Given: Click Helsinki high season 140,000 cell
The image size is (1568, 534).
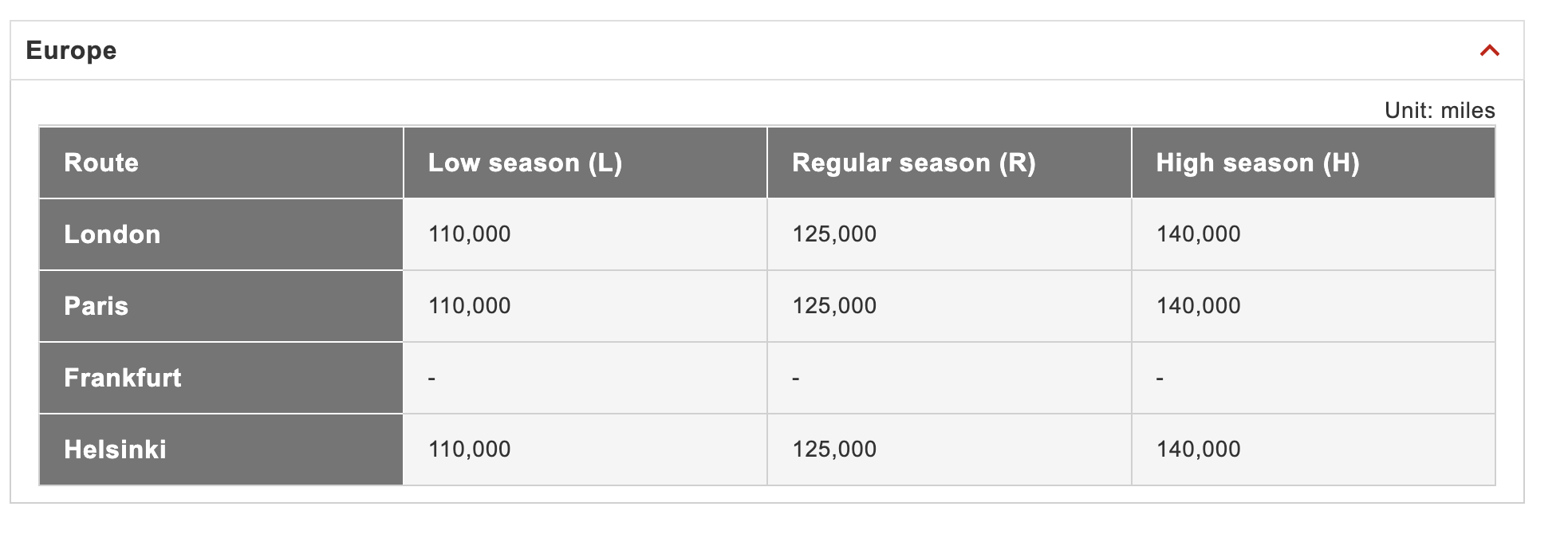Looking at the screenshot, I should 1198,450.
